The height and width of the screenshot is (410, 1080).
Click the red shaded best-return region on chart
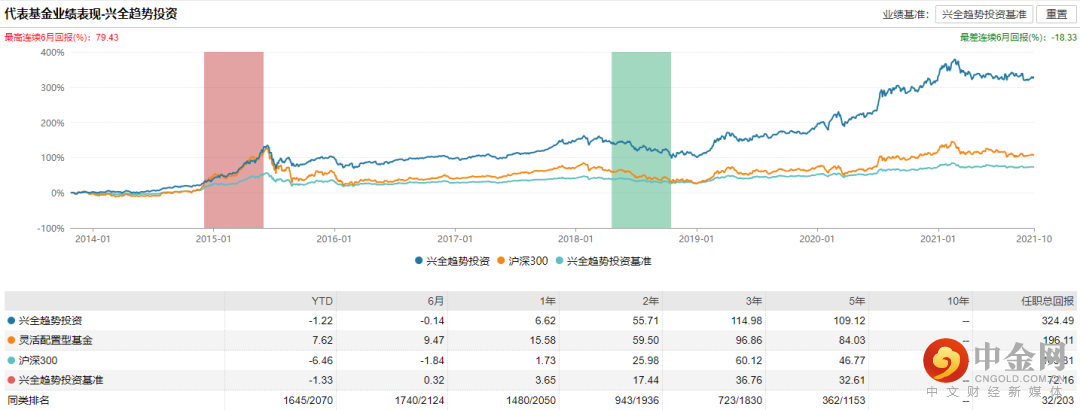coord(233,140)
